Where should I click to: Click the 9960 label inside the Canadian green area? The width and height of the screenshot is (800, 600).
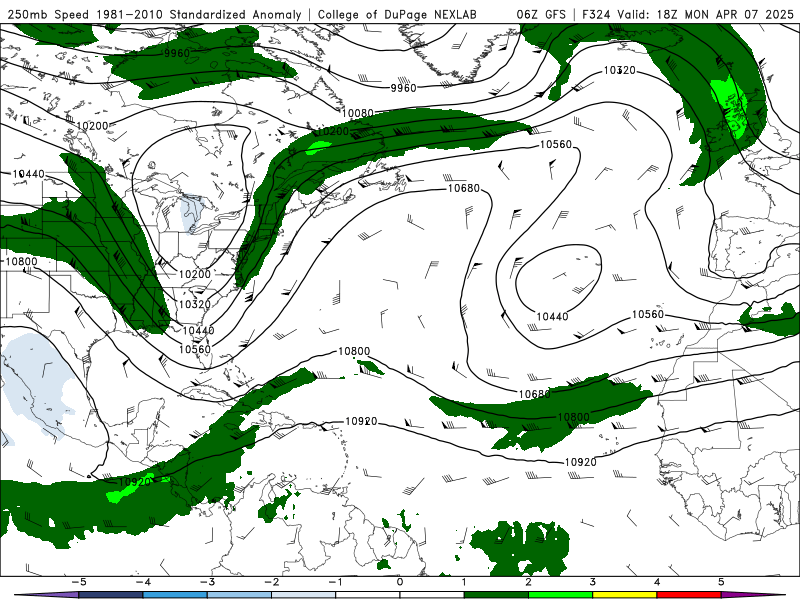tap(177, 53)
